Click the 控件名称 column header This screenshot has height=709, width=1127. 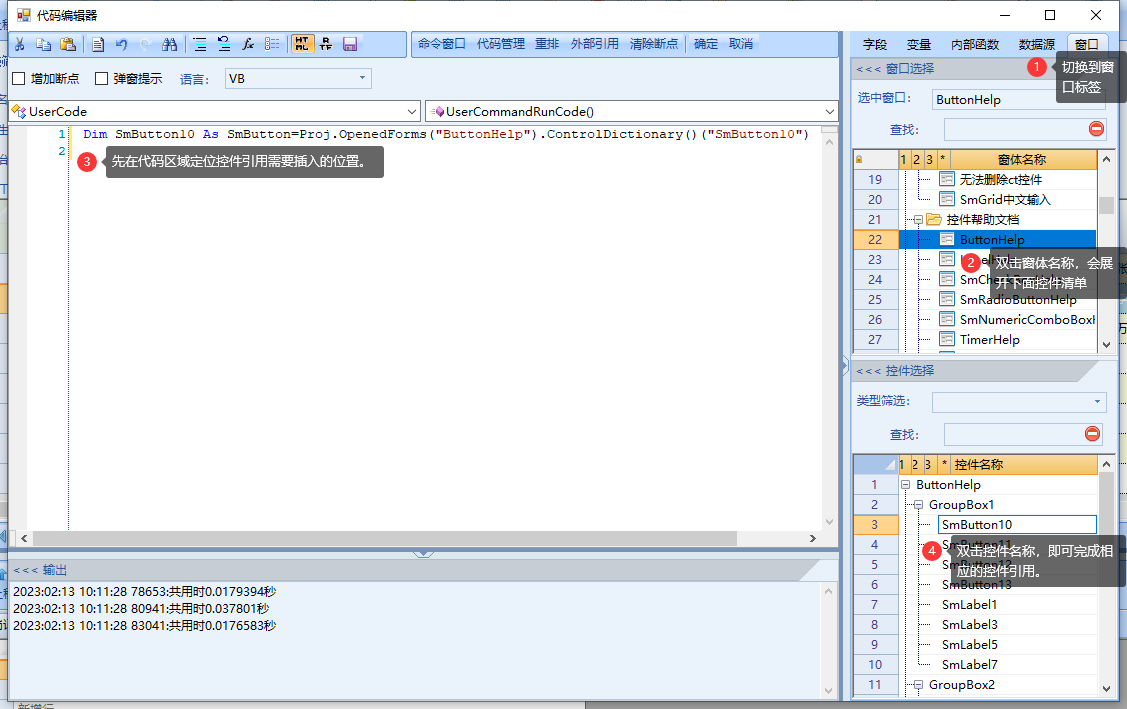[1024, 465]
